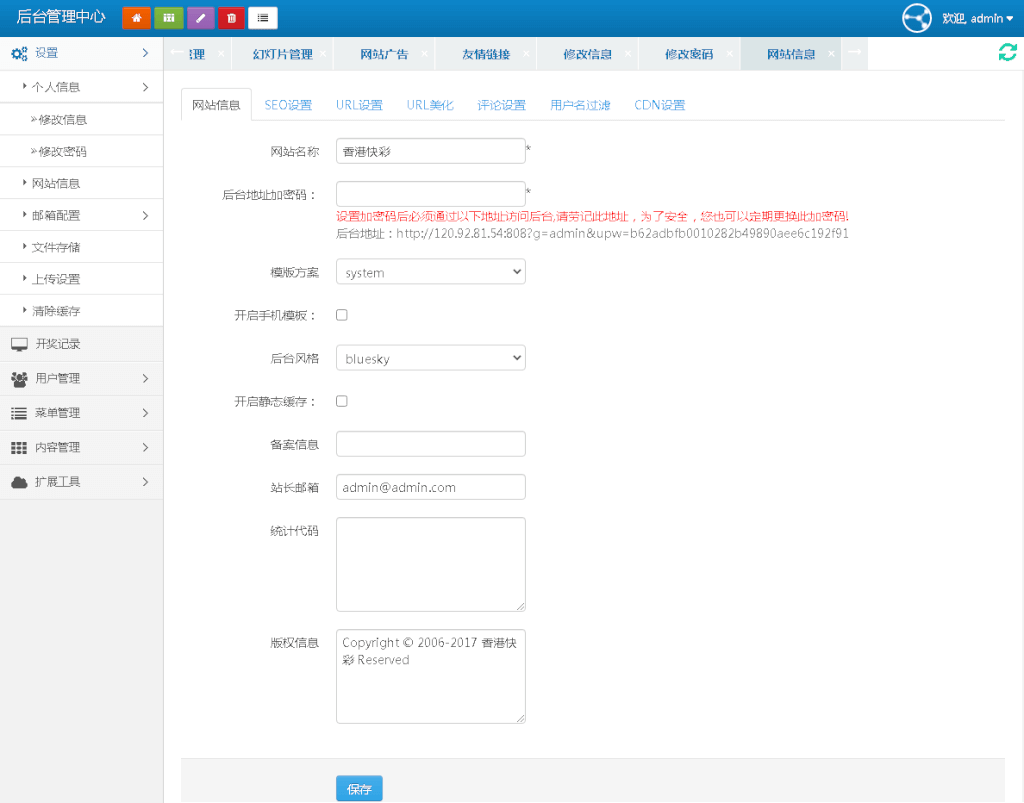Viewport: 1024px width, 803px height.
Task: Open the 模版方案 system dropdown
Action: tap(430, 271)
